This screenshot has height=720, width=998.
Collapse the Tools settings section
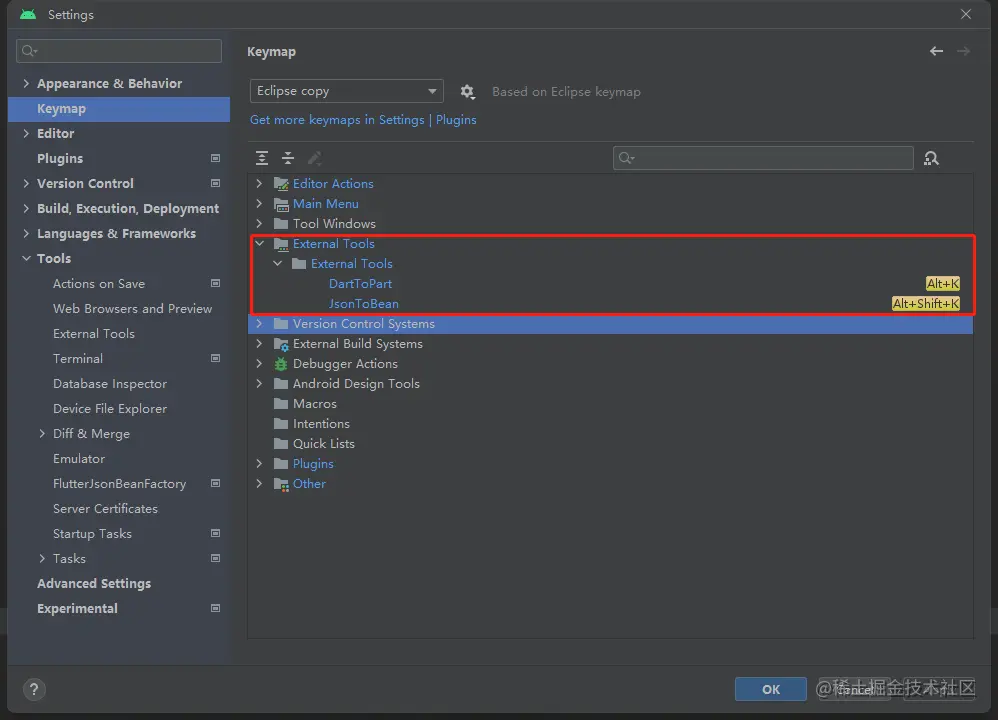(26, 259)
